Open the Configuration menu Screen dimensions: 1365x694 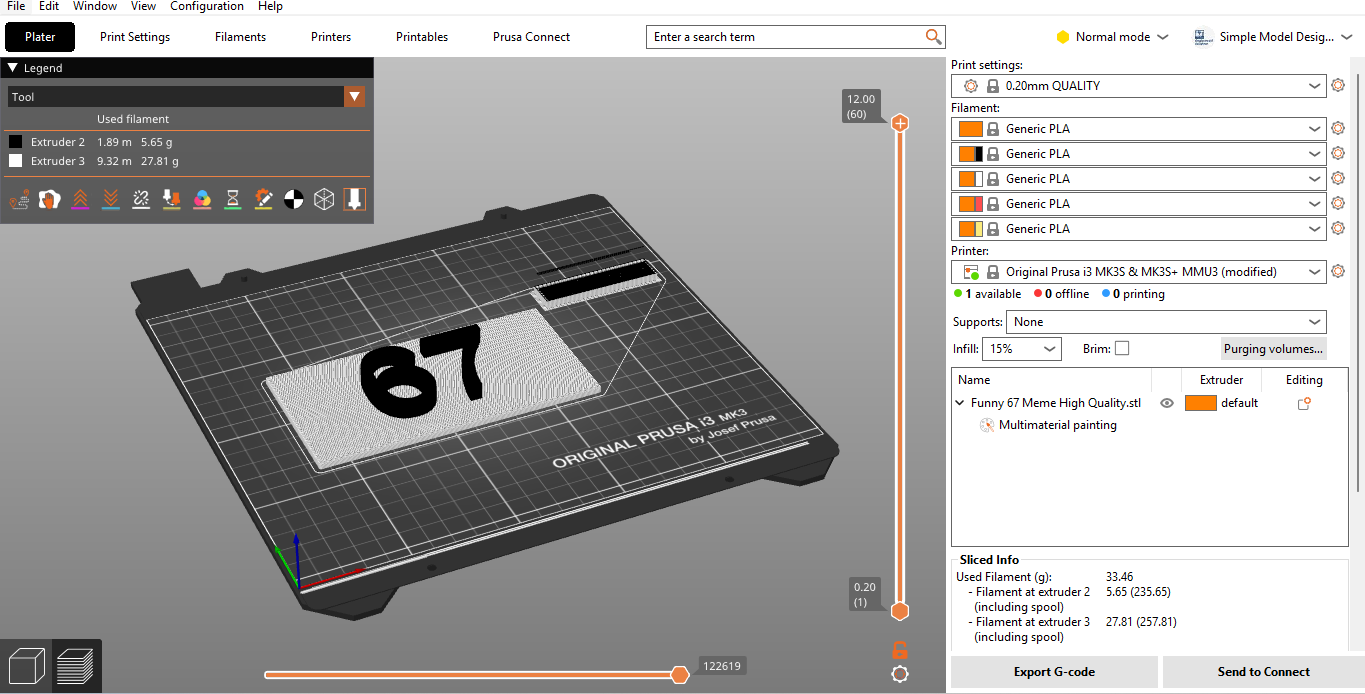click(x=207, y=6)
